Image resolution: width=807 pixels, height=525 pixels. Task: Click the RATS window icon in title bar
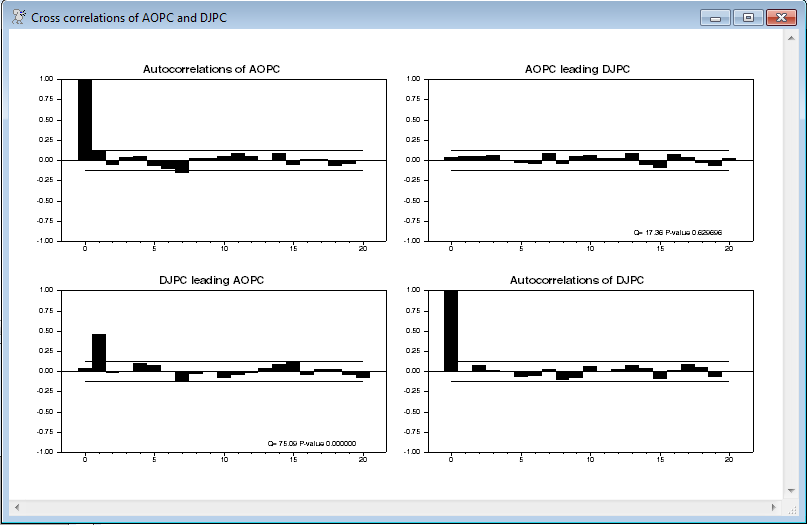tap(18, 17)
